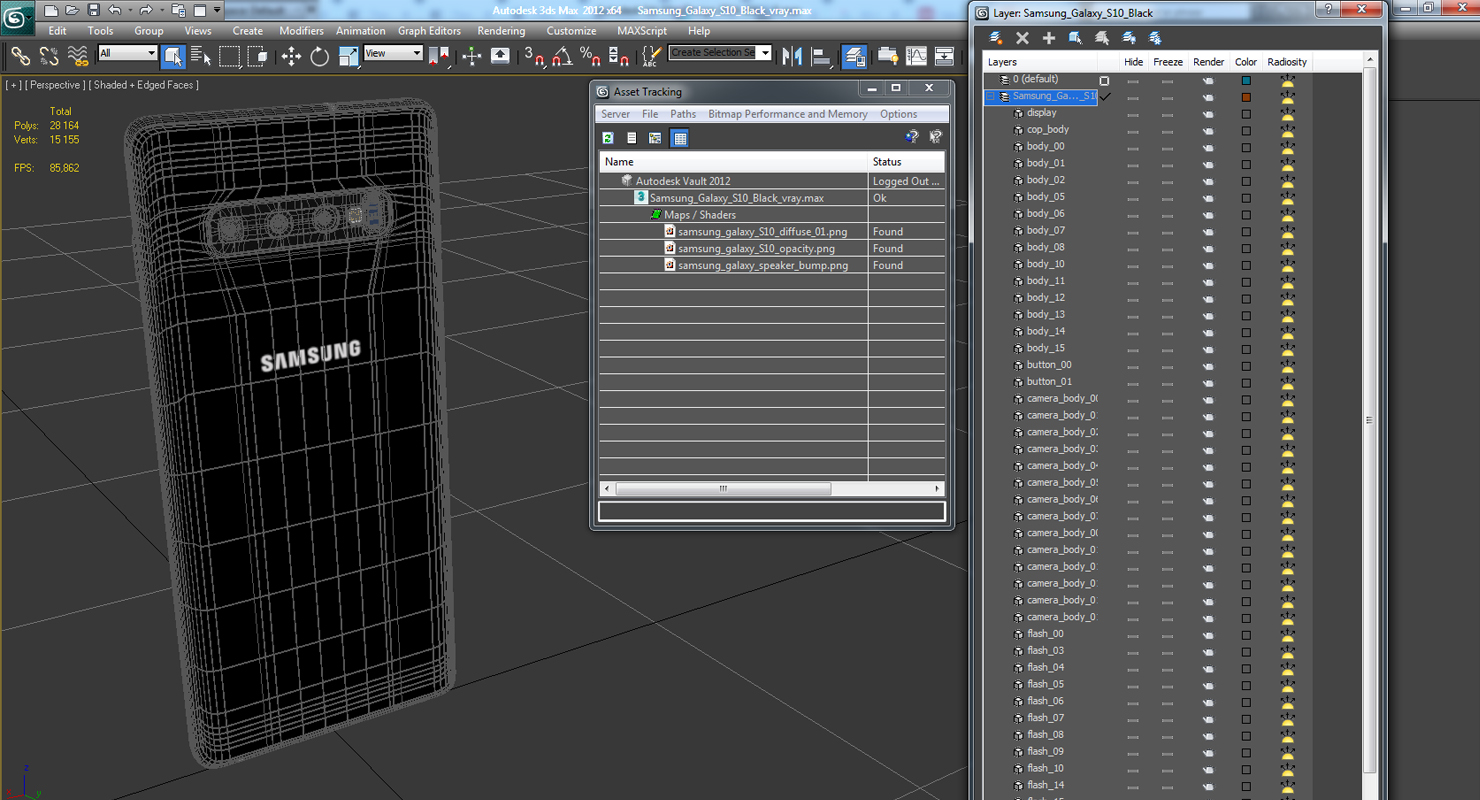Image resolution: width=1480 pixels, height=800 pixels.
Task: Click Asset Tracking status log icon
Action: 631,138
